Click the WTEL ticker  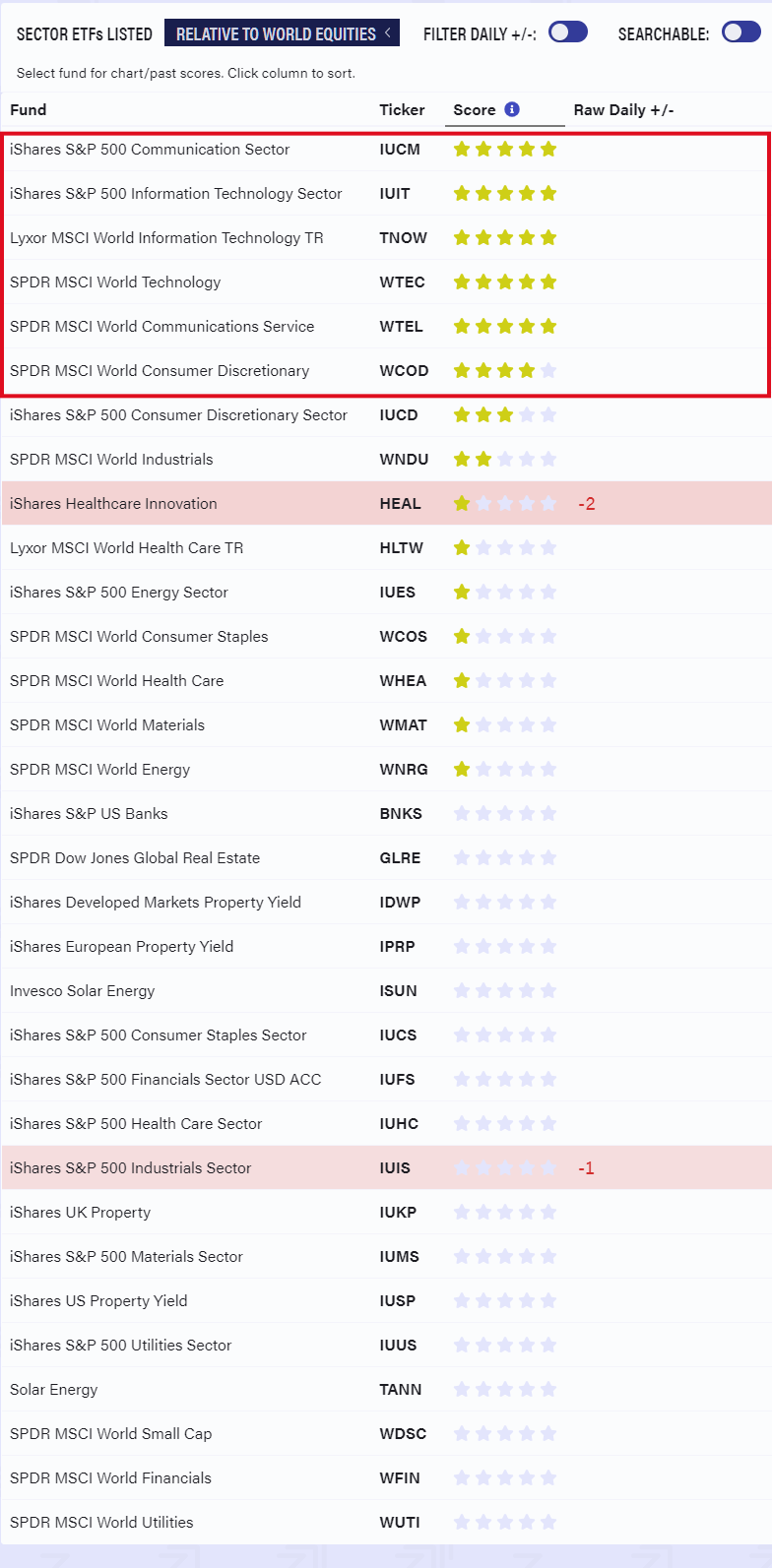point(401,327)
